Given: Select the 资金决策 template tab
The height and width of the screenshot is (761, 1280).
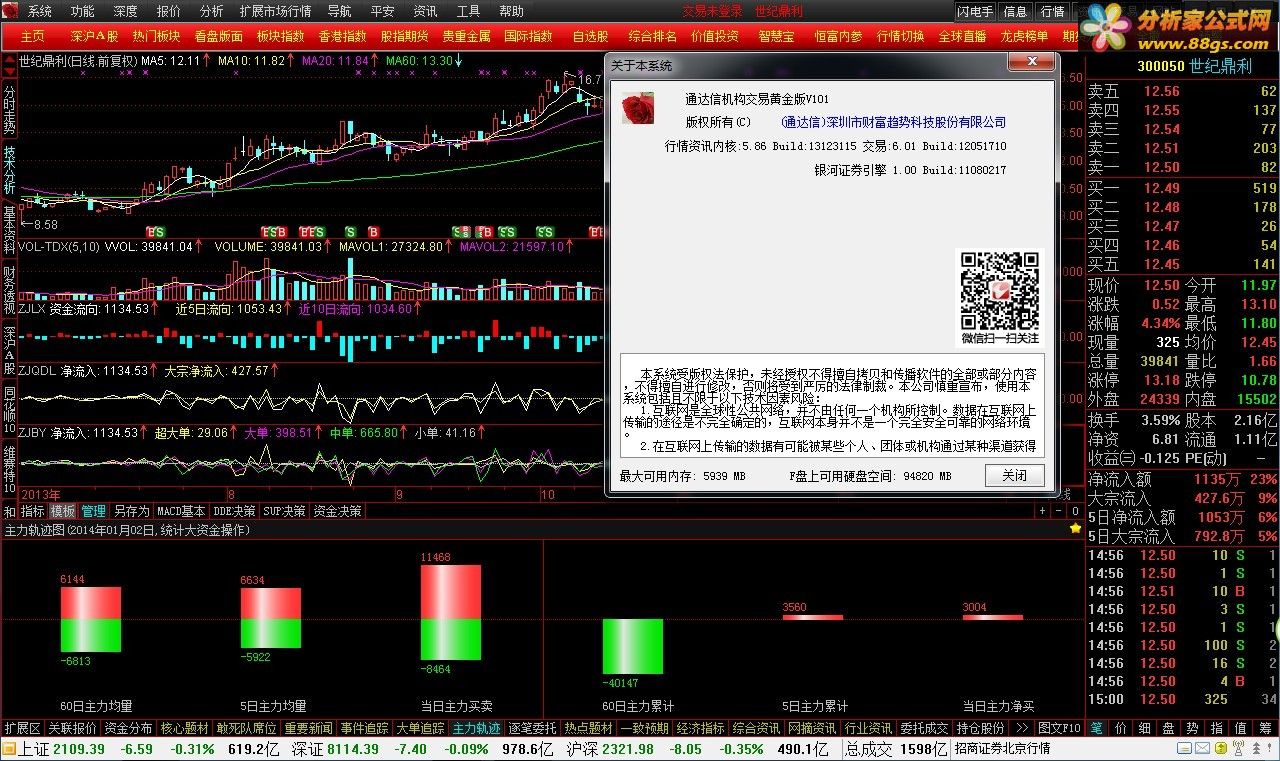Looking at the screenshot, I should tap(337, 511).
